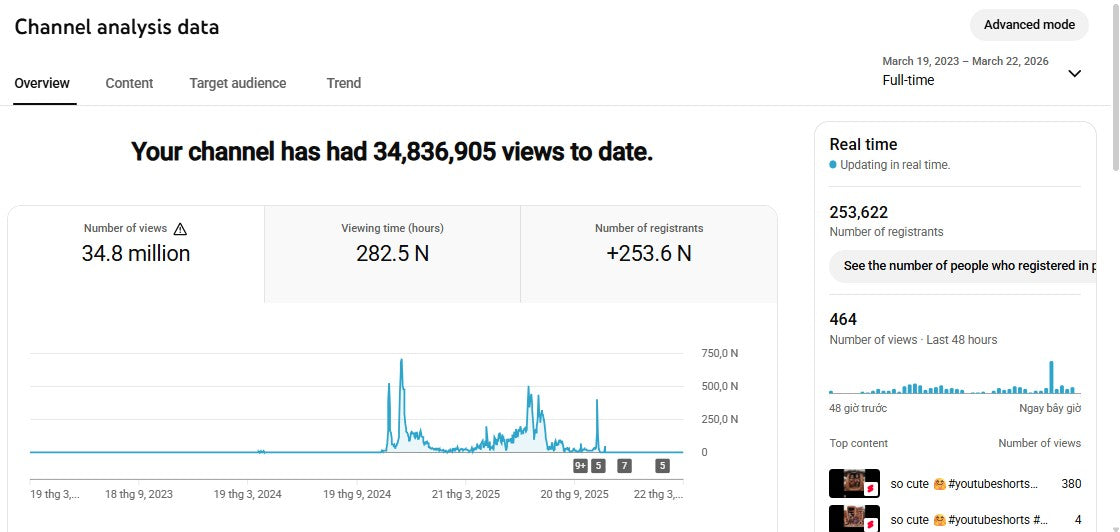Click the so cute video title with 380 views
Screen dimensions: 1120x532
pyautogui.click(x=963, y=484)
